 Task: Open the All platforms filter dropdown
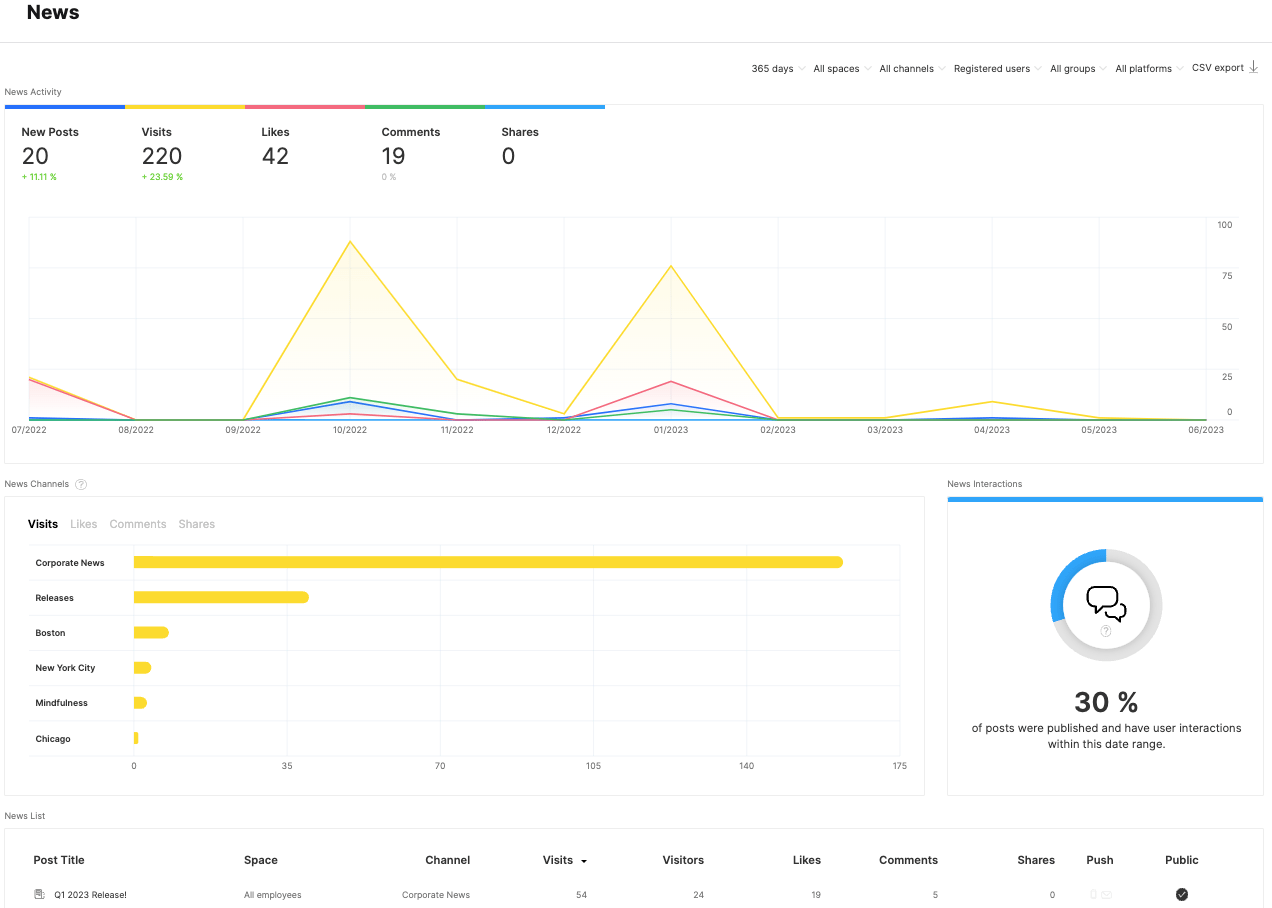click(x=1144, y=68)
